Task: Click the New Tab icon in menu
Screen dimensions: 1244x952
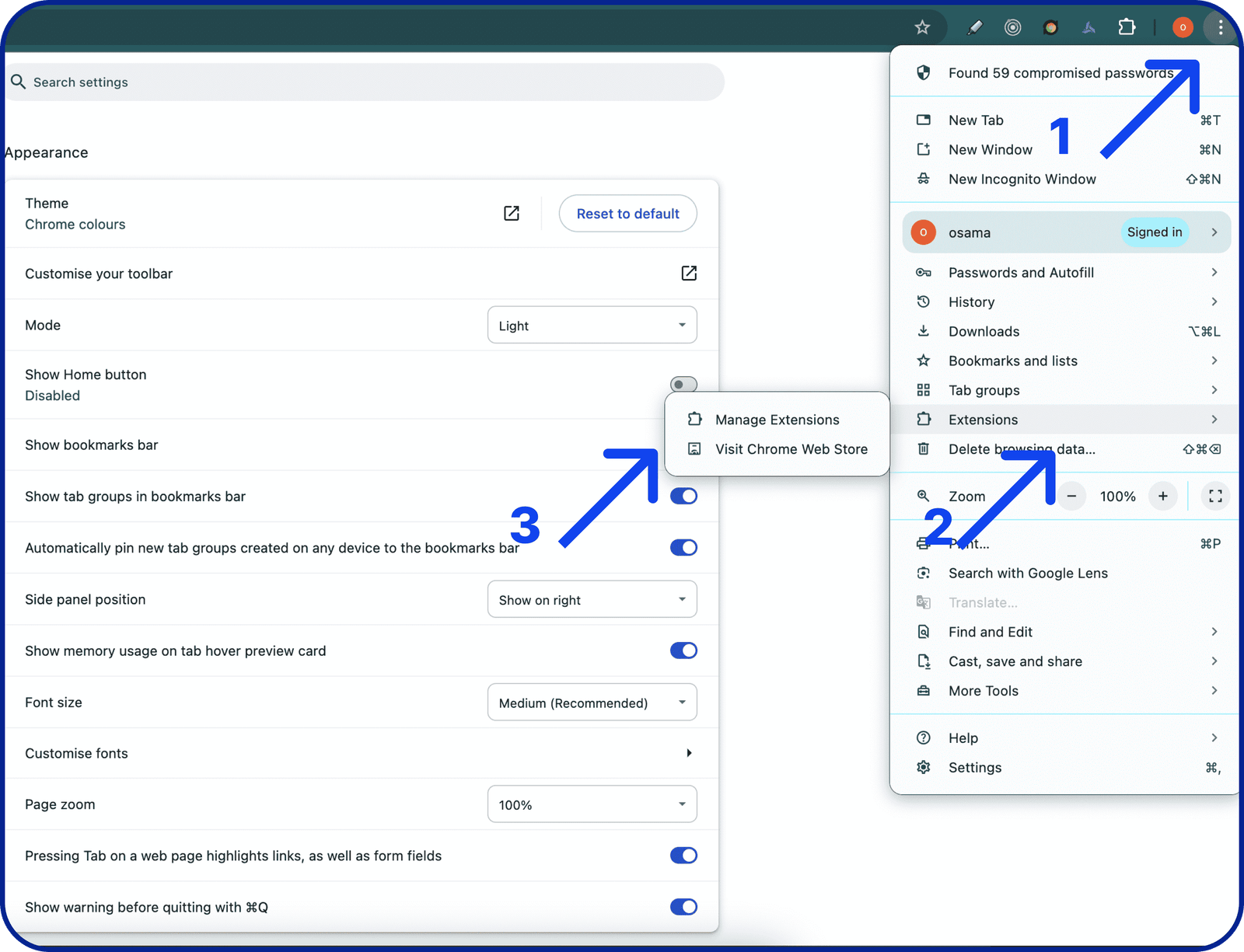Action: pos(924,120)
